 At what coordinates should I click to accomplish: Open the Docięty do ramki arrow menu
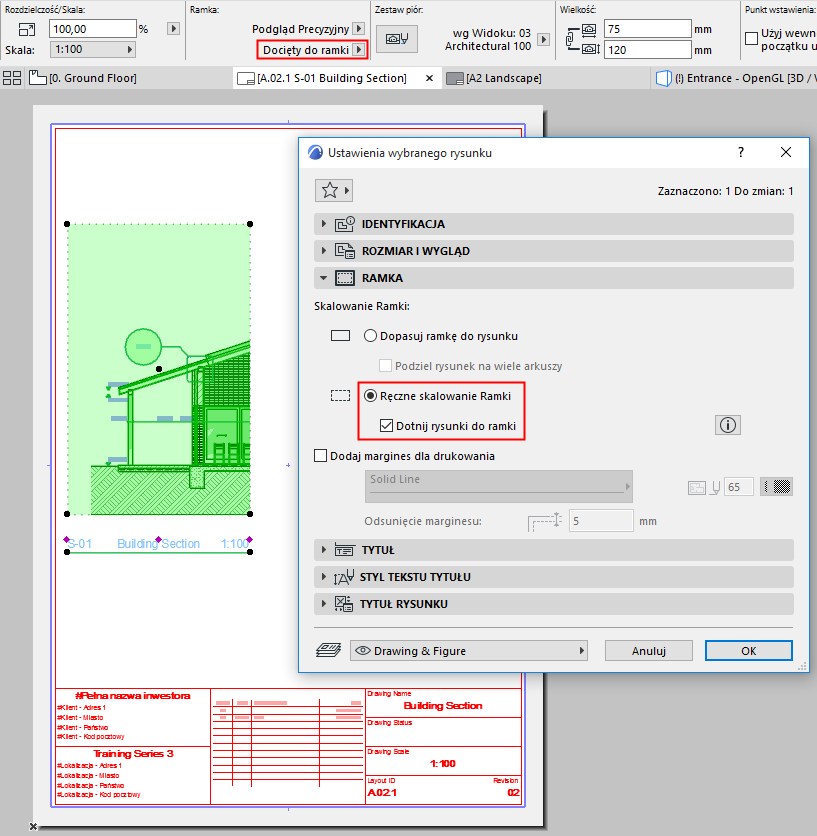pos(359,50)
